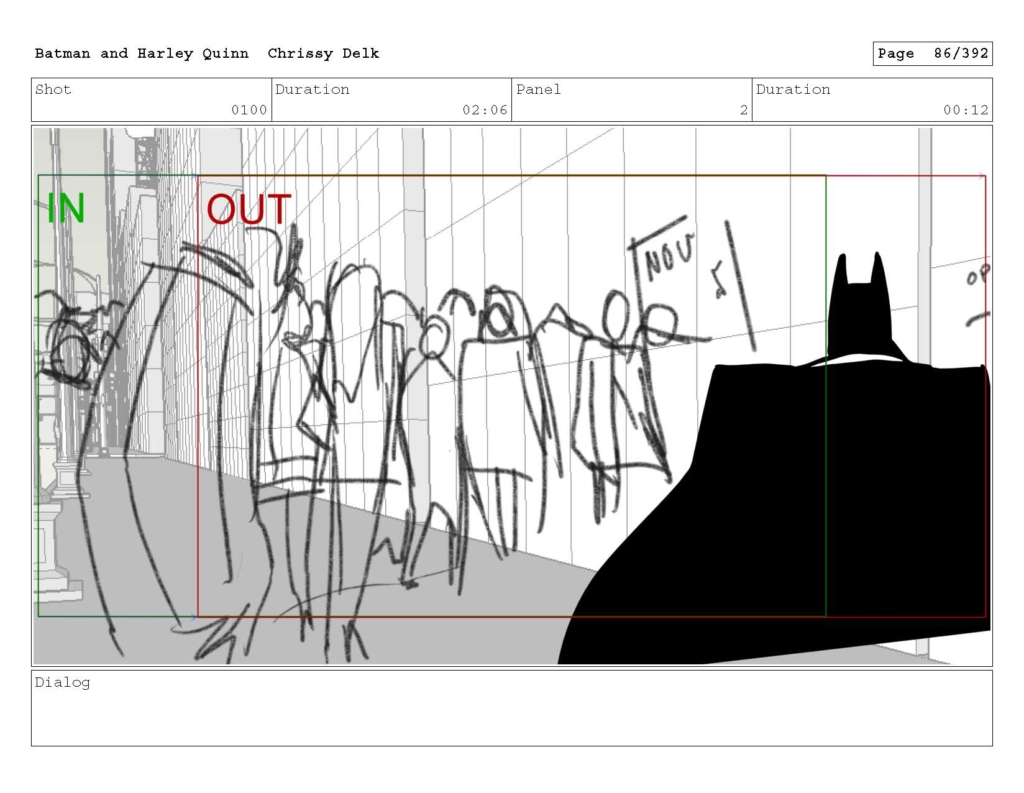This screenshot has height=793, width=1024.
Task: Click the shot number "0100"
Action: coord(249,110)
